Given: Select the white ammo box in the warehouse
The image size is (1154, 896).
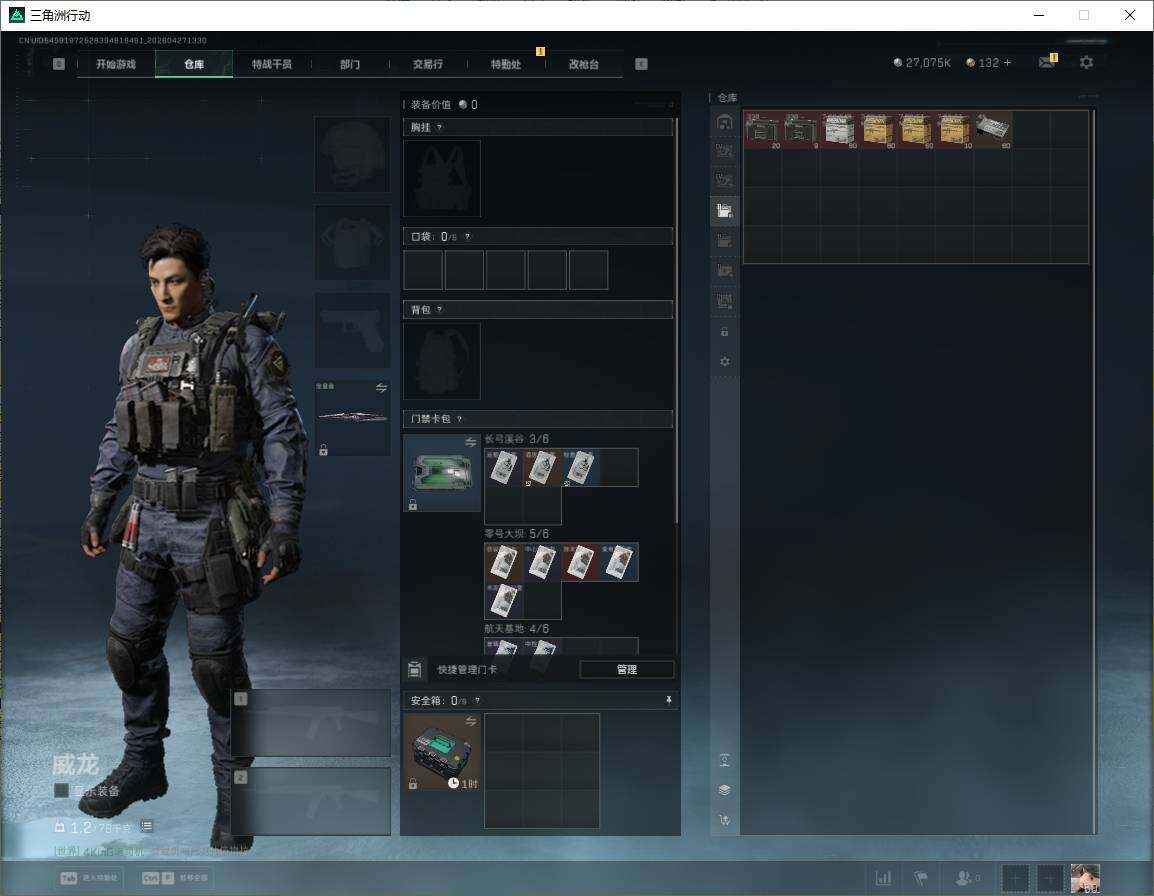Looking at the screenshot, I should click(840, 130).
